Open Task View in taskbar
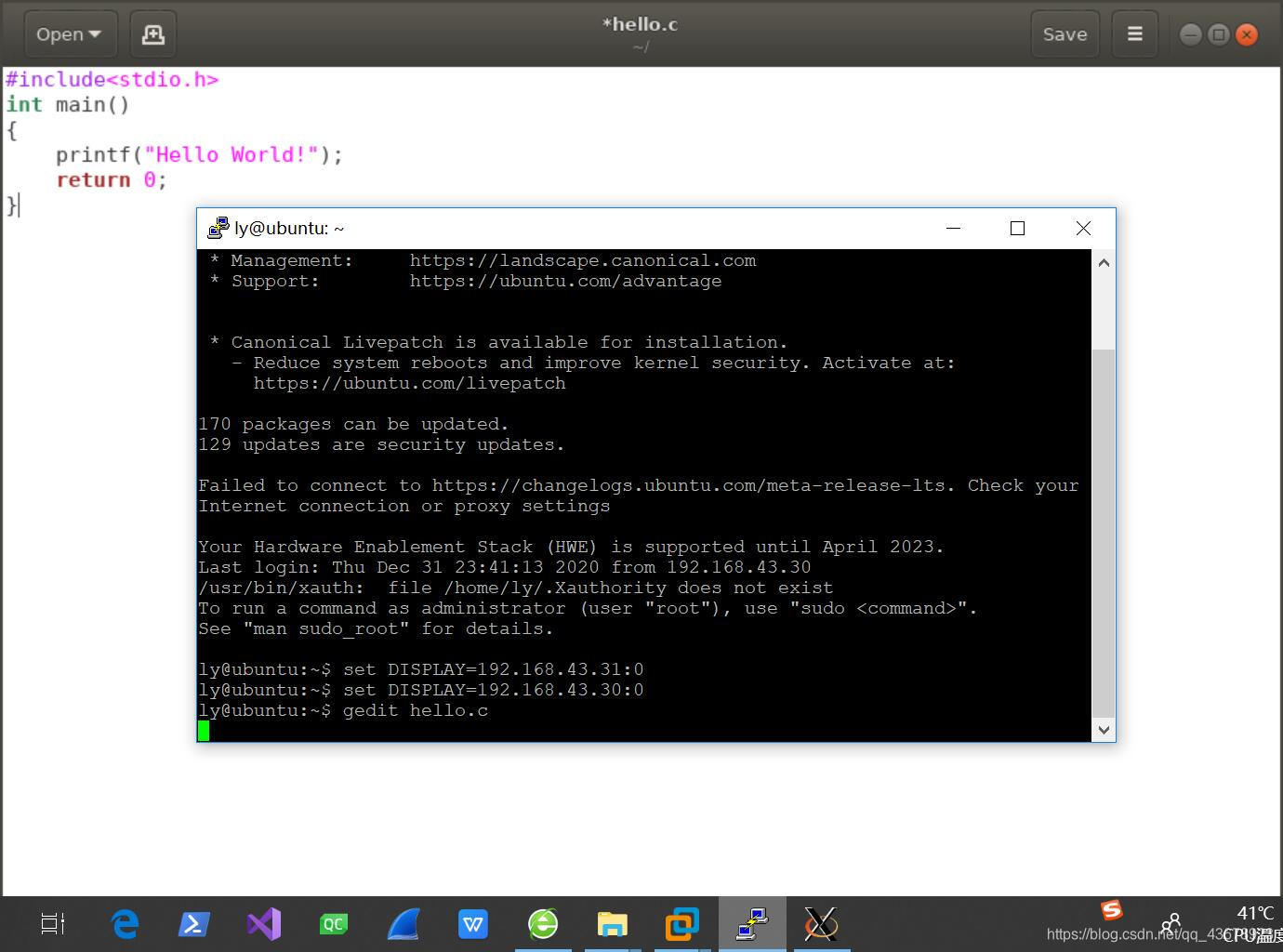Image resolution: width=1283 pixels, height=952 pixels. (x=53, y=924)
